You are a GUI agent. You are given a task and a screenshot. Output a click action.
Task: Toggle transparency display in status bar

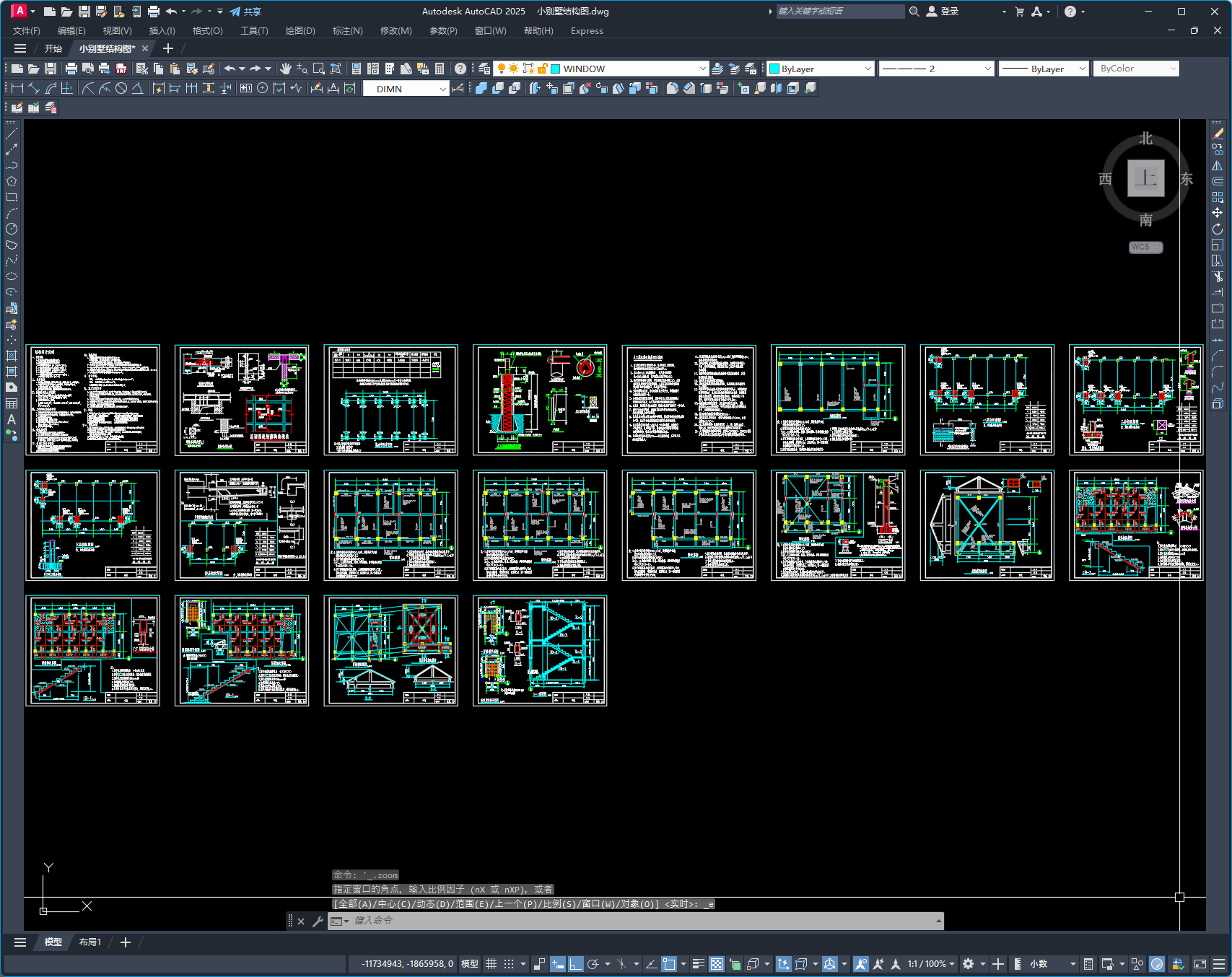click(717, 964)
